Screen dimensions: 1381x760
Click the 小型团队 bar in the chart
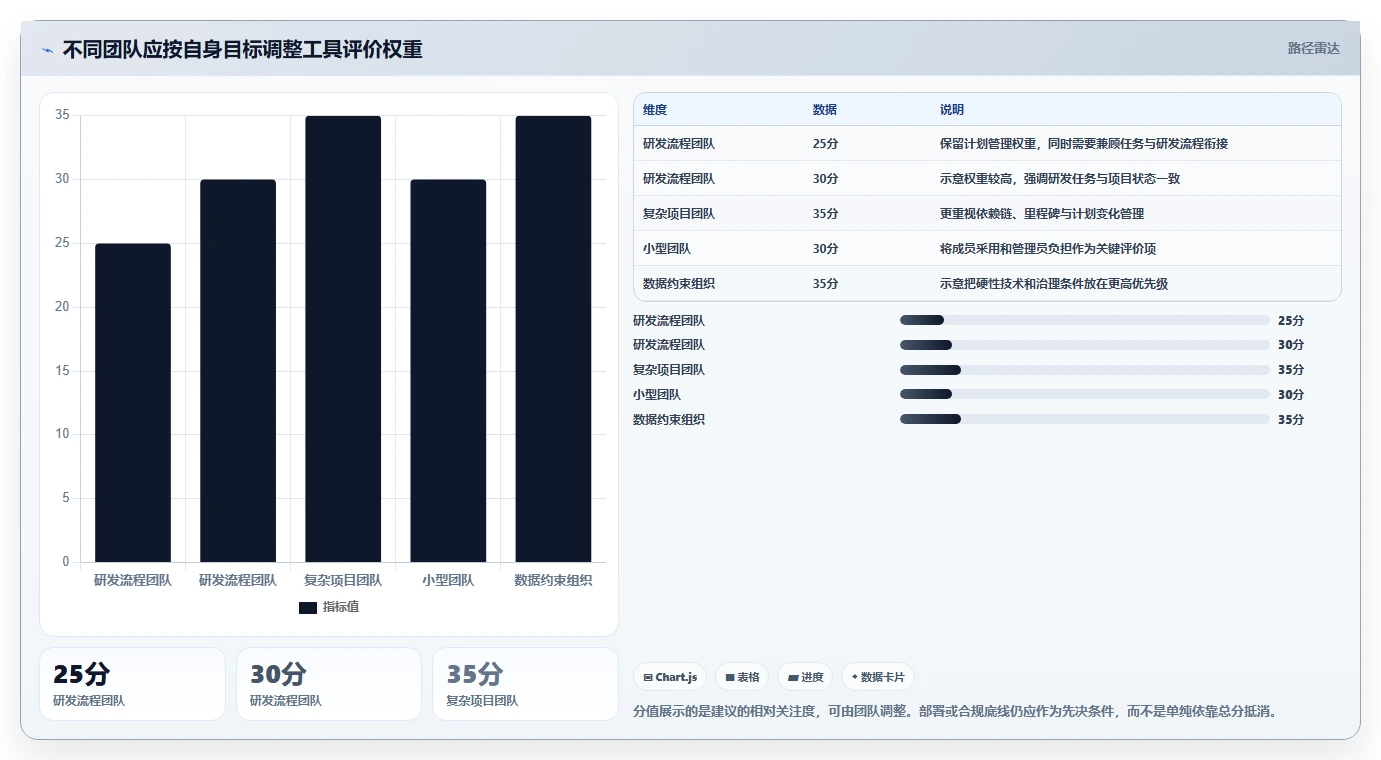pos(448,371)
